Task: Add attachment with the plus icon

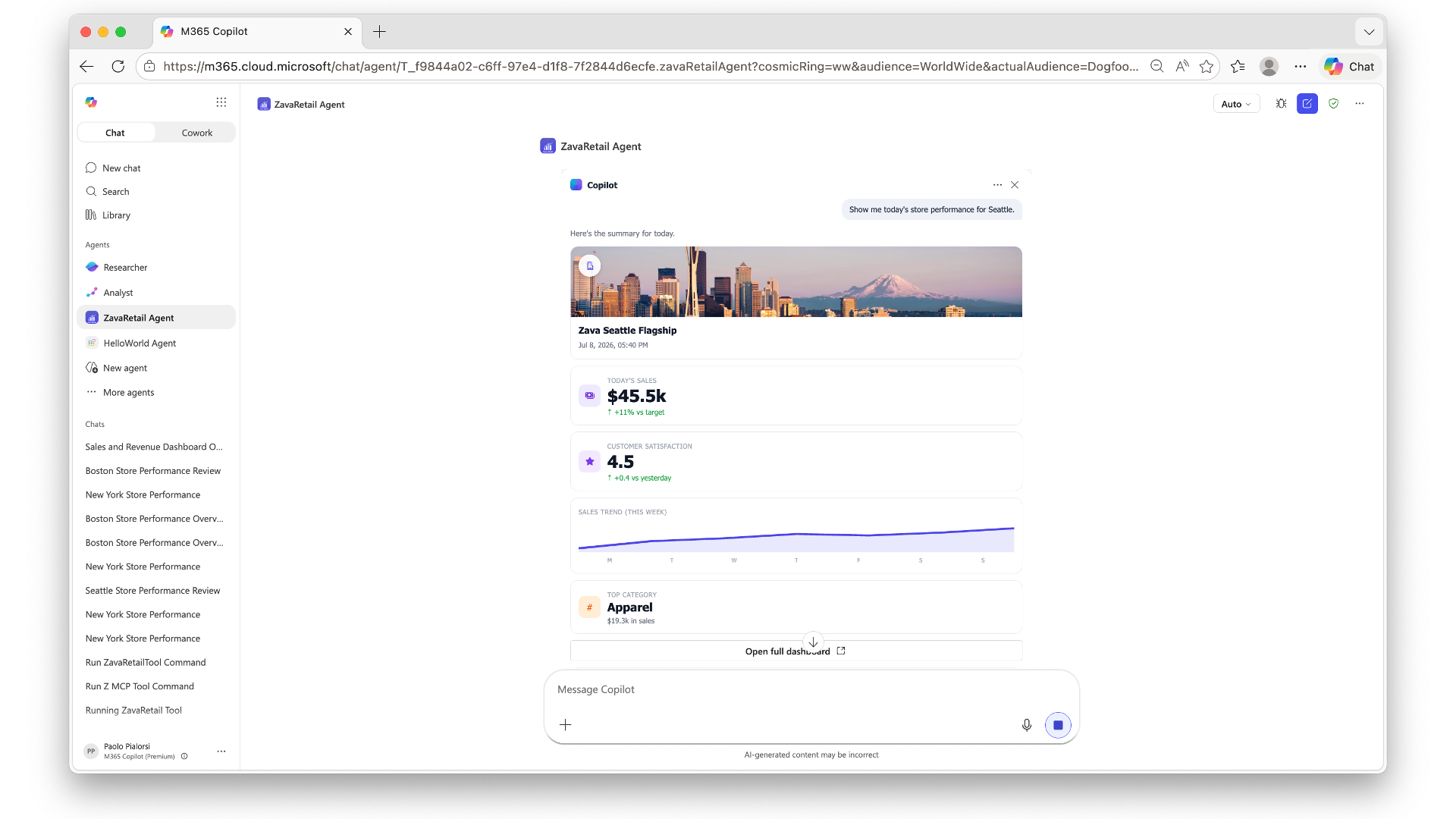Action: pyautogui.click(x=565, y=725)
